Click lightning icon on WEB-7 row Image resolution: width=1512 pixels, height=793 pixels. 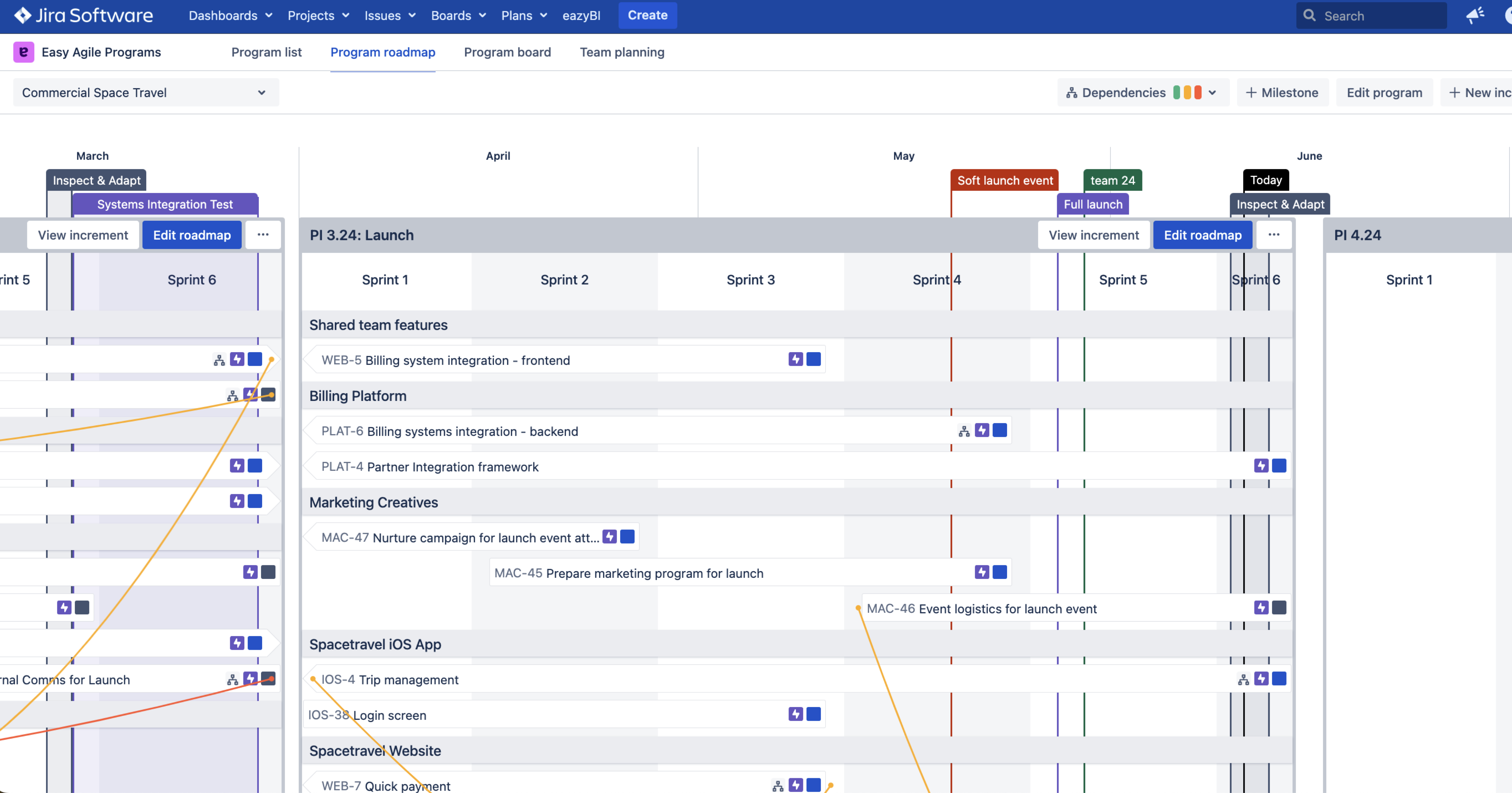(796, 785)
